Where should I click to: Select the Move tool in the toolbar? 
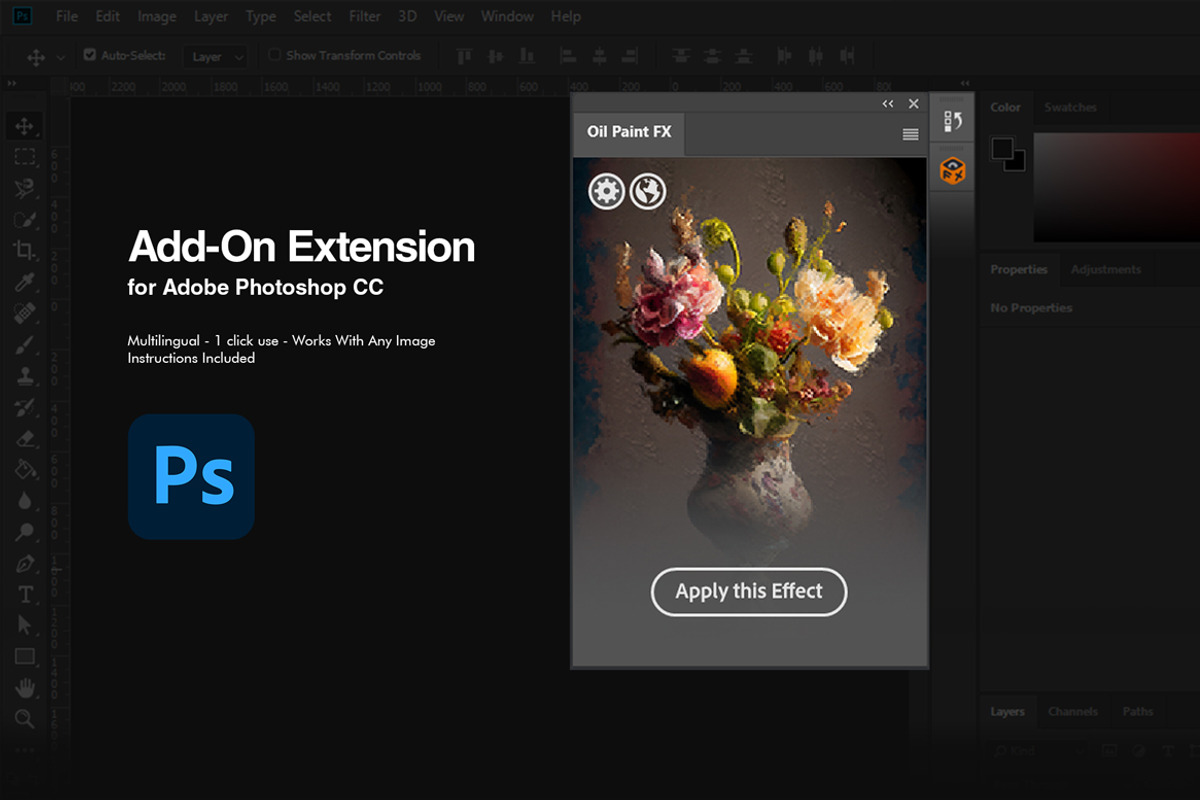(25, 127)
